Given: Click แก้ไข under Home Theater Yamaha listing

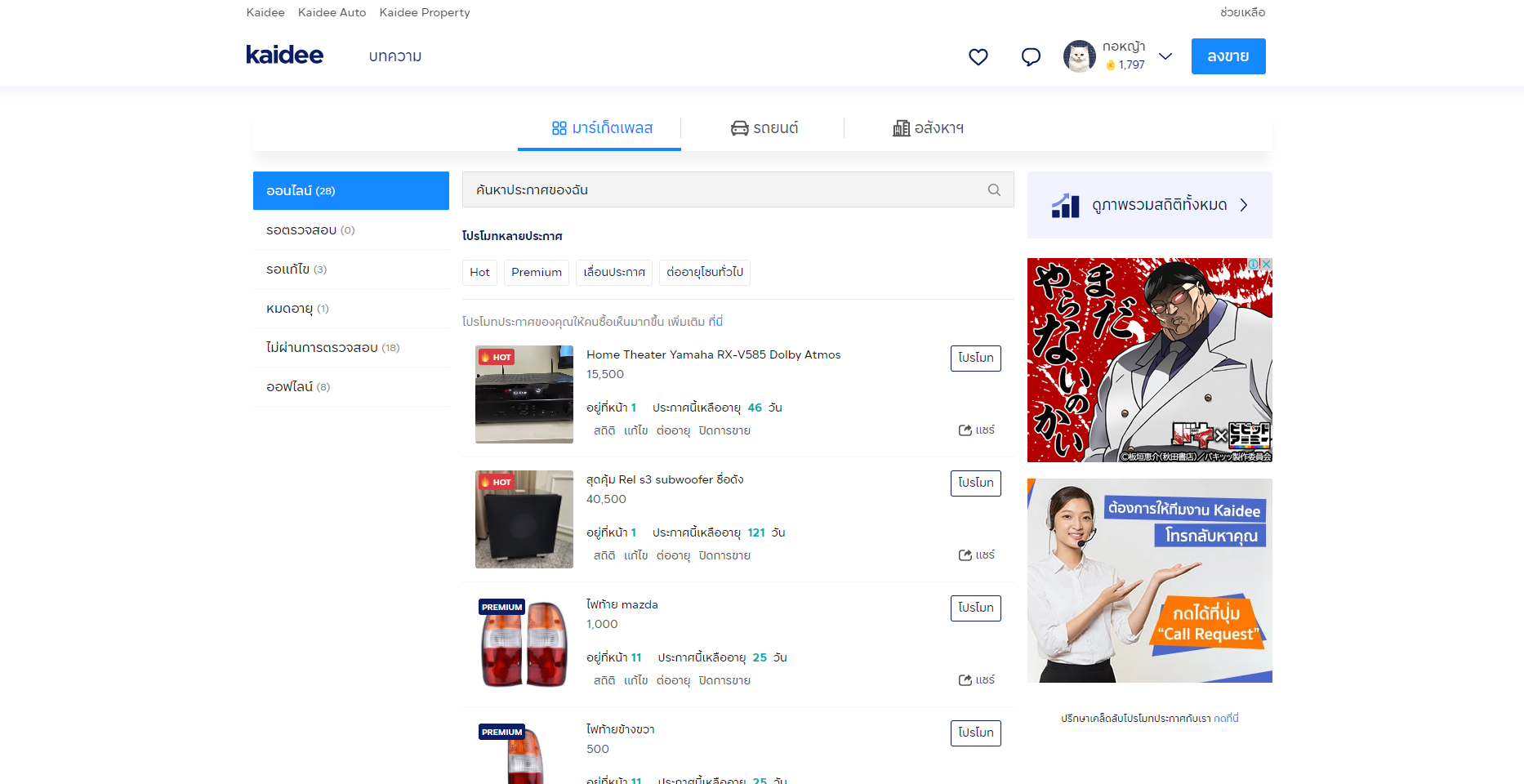Looking at the screenshot, I should point(636,430).
